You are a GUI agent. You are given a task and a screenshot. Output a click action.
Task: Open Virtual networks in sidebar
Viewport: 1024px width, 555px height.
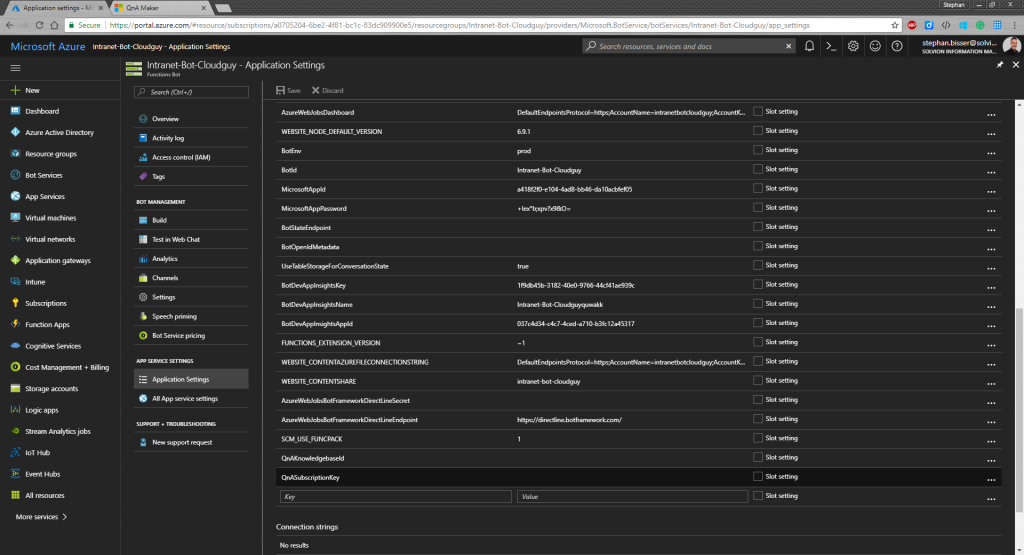[x=50, y=240]
